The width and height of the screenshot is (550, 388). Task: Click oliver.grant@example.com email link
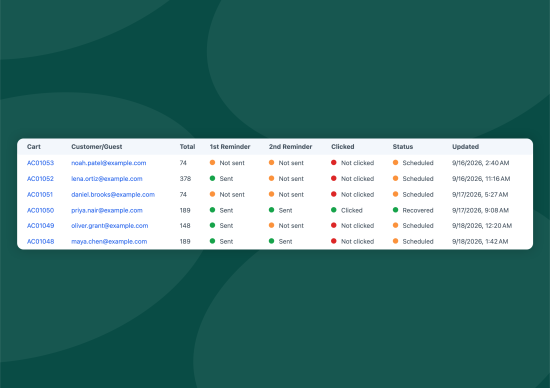pos(110,226)
